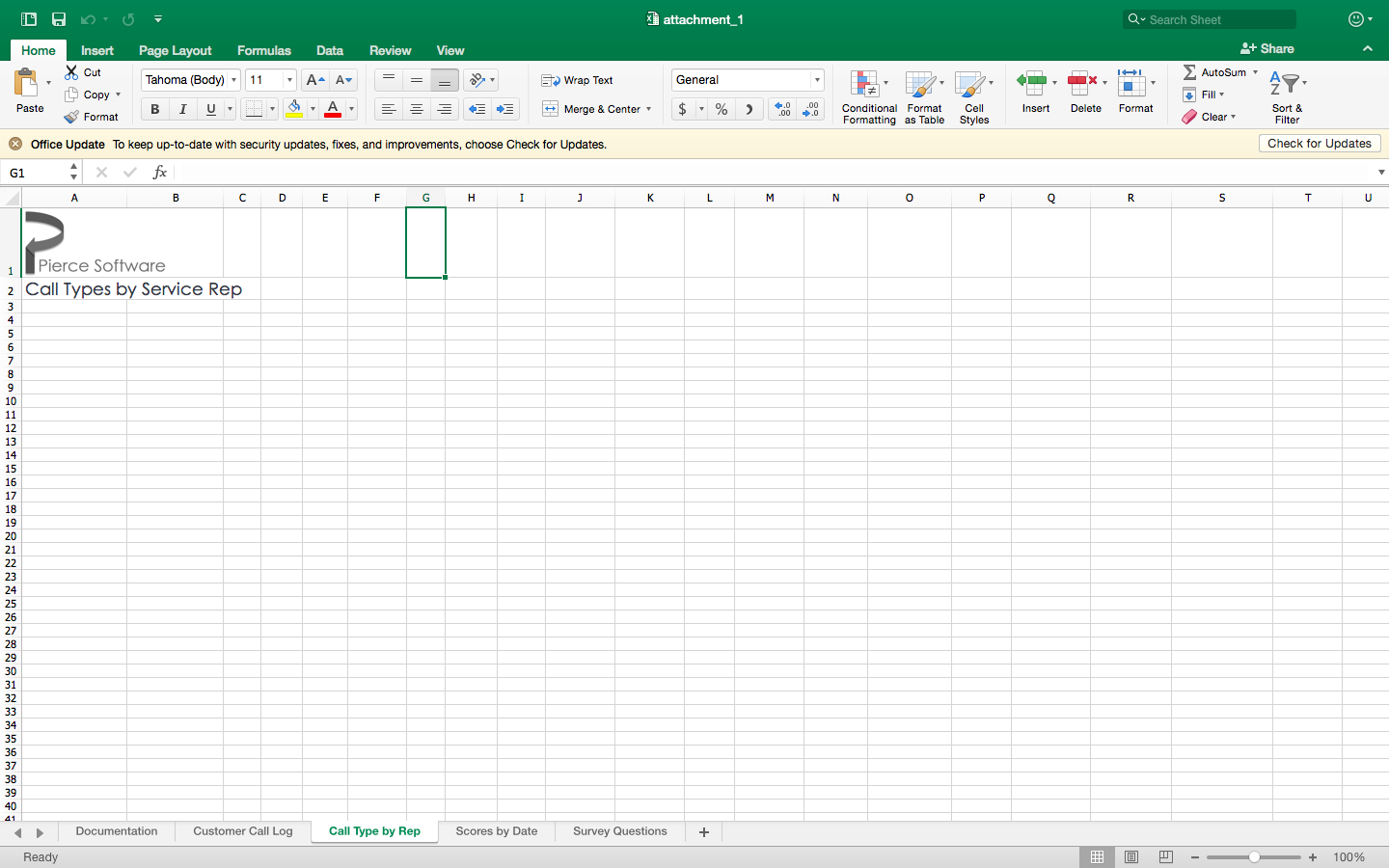Expand the AutoSum dropdown arrow

[x=1255, y=72]
